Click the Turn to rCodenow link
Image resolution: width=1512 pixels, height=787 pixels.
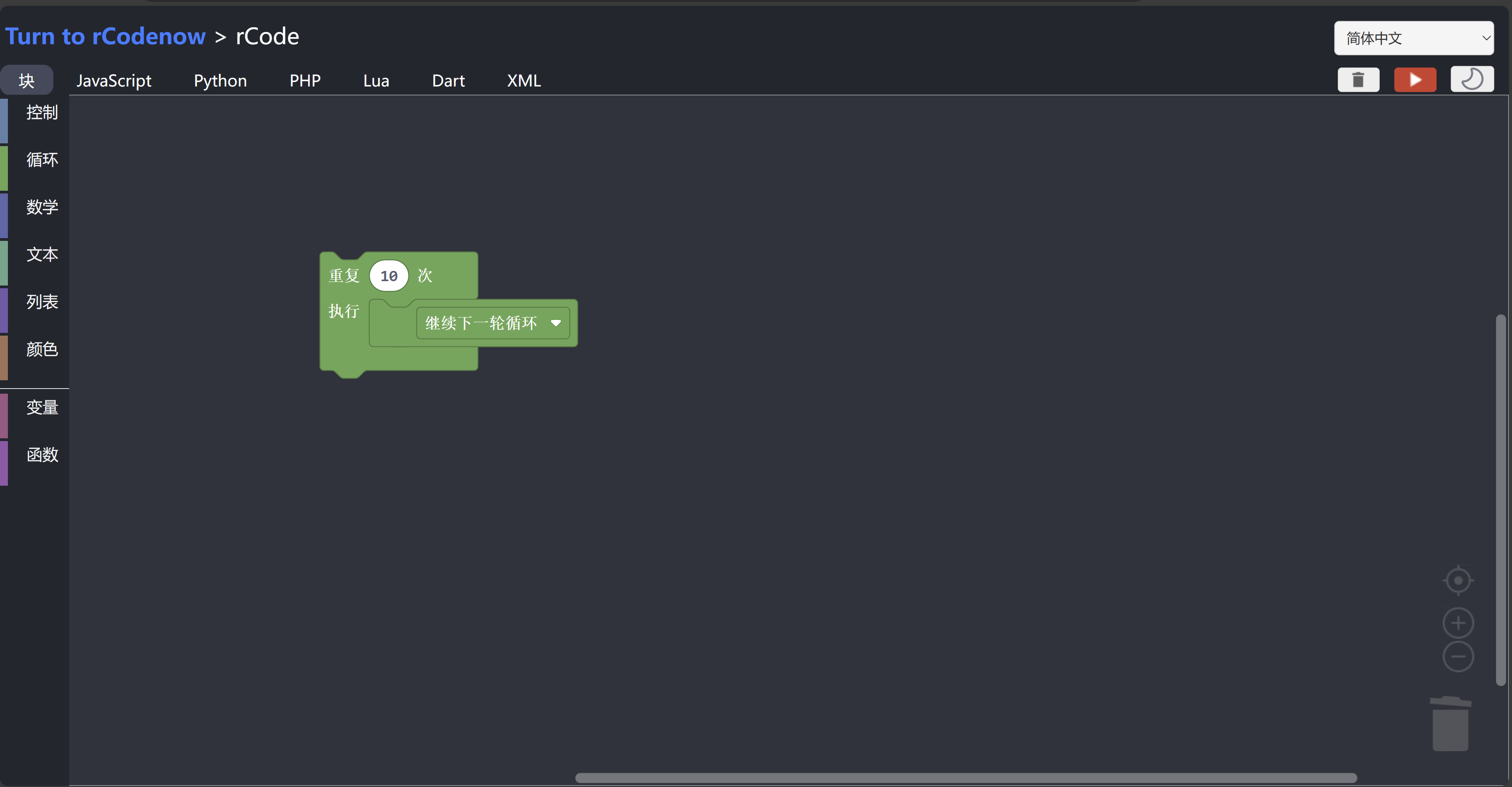coord(105,36)
